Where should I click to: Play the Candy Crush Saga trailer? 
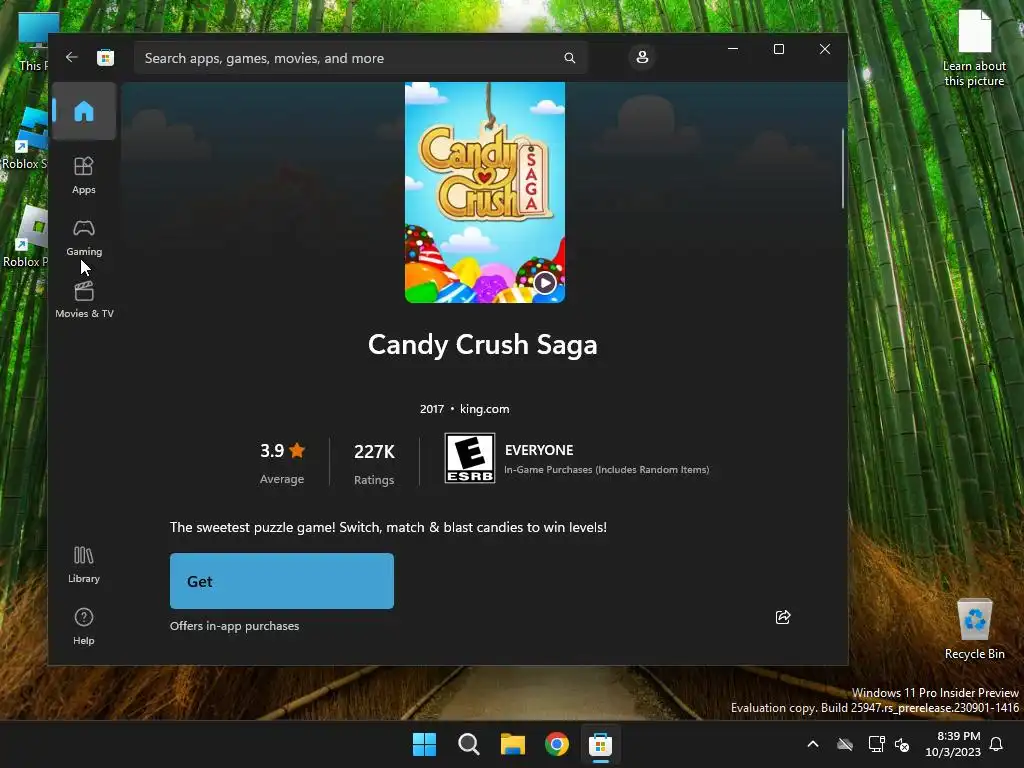pyautogui.click(x=545, y=283)
